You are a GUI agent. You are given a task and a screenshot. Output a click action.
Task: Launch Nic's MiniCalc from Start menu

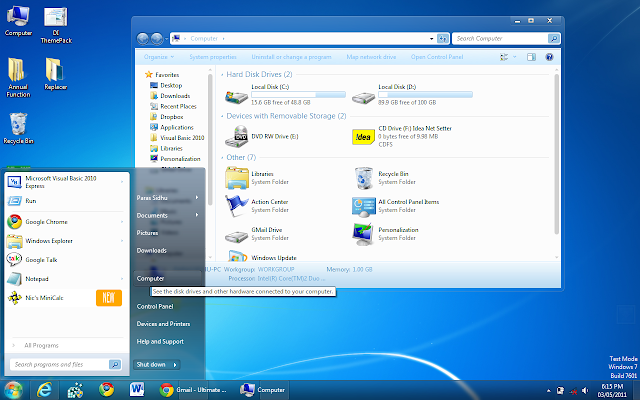pos(65,298)
